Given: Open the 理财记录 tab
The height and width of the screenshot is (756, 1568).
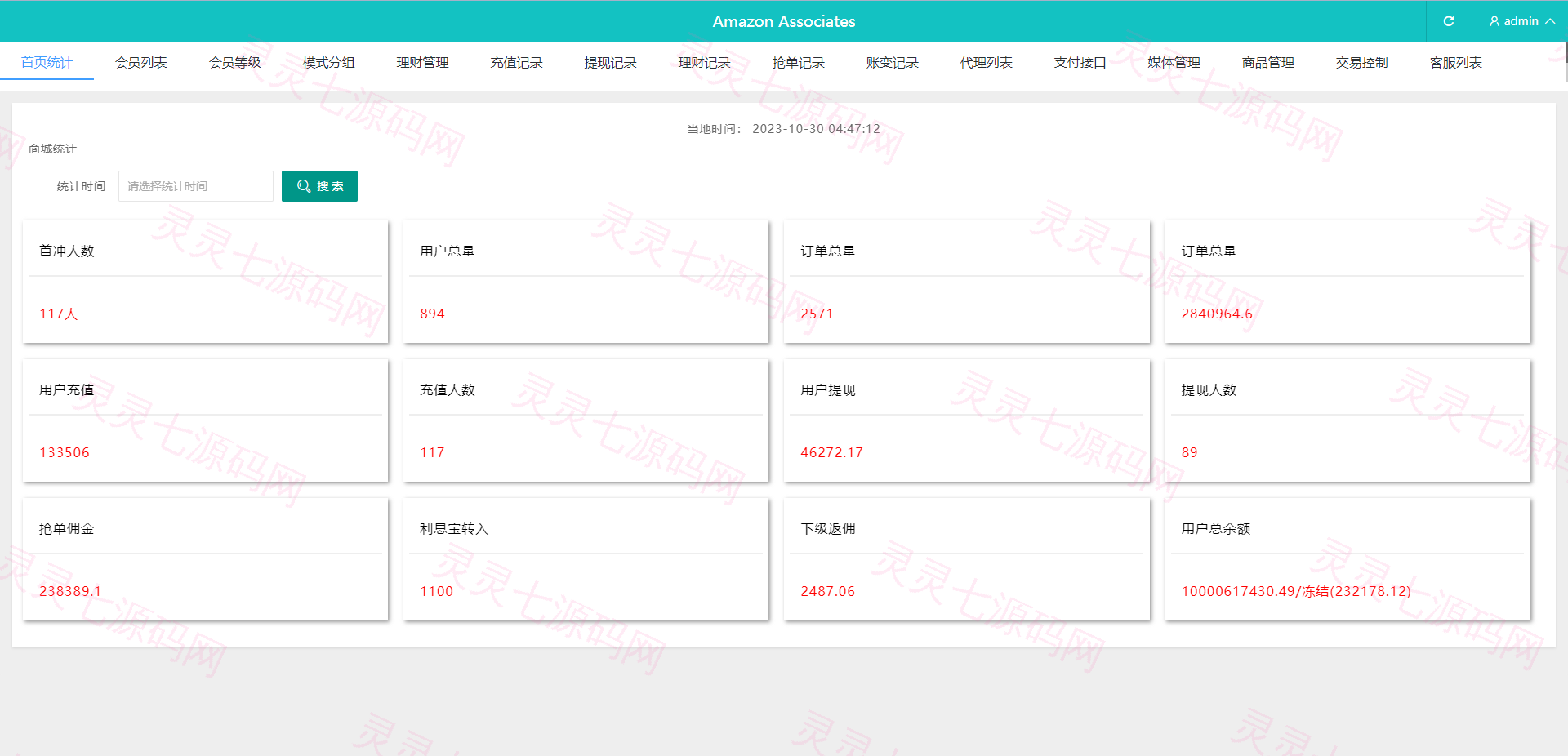Looking at the screenshot, I should [x=704, y=62].
